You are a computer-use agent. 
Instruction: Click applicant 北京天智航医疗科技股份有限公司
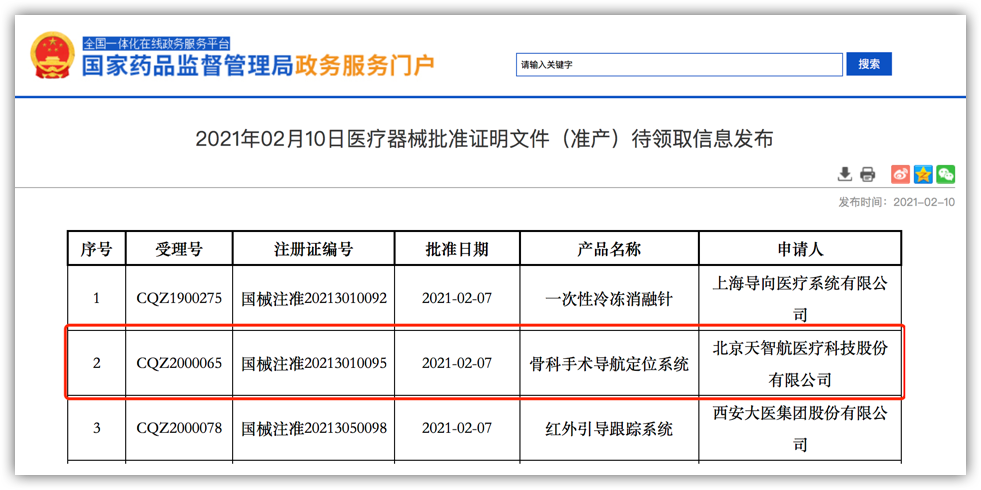pos(800,363)
